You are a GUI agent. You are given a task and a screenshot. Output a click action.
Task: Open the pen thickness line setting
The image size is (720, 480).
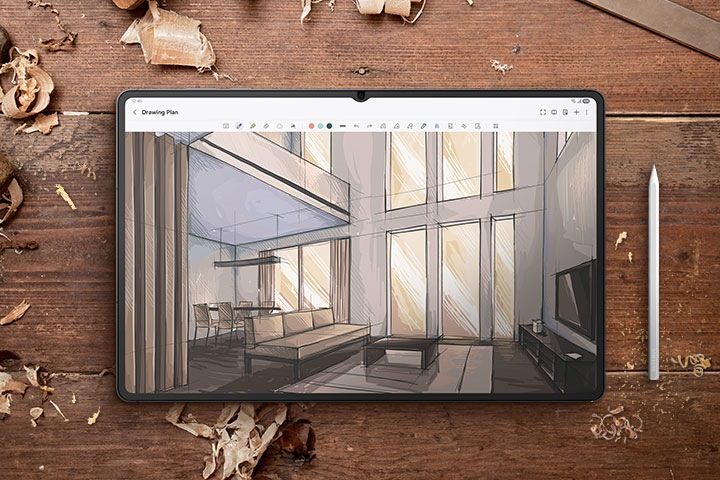pyautogui.click(x=343, y=126)
